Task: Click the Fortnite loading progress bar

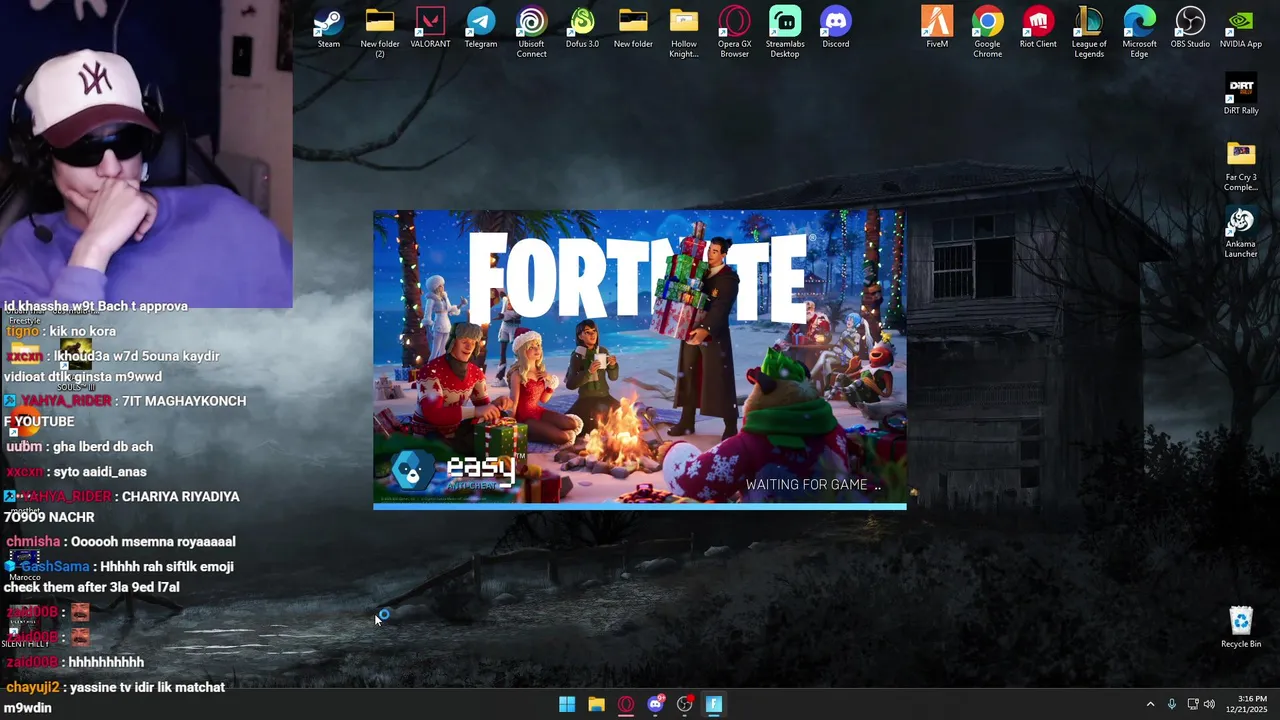Action: 640,506
